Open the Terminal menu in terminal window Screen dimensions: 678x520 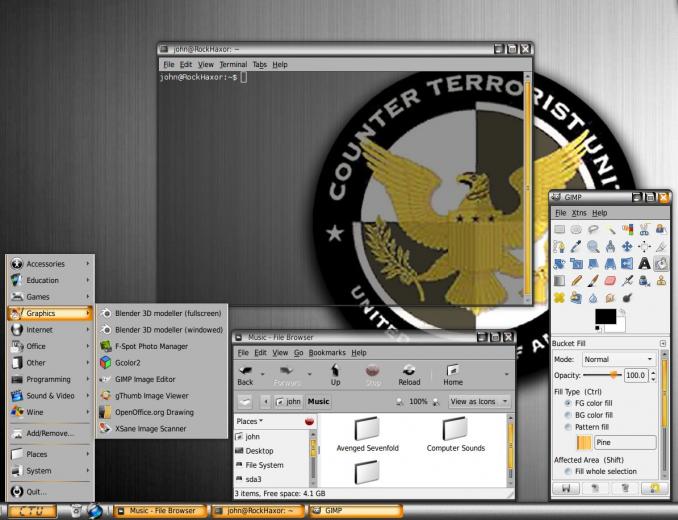point(233,64)
